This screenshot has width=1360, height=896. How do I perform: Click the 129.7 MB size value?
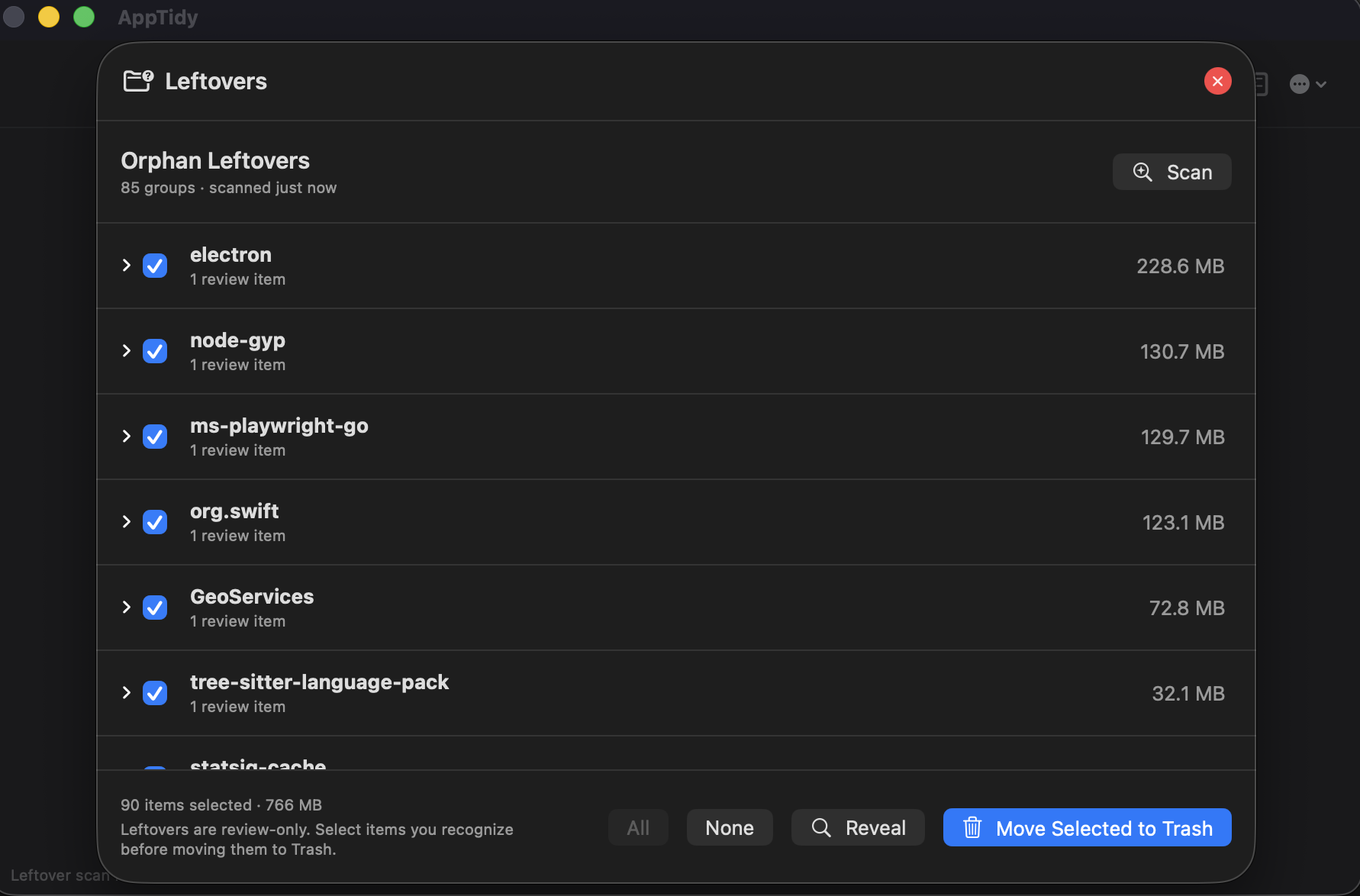point(1182,437)
